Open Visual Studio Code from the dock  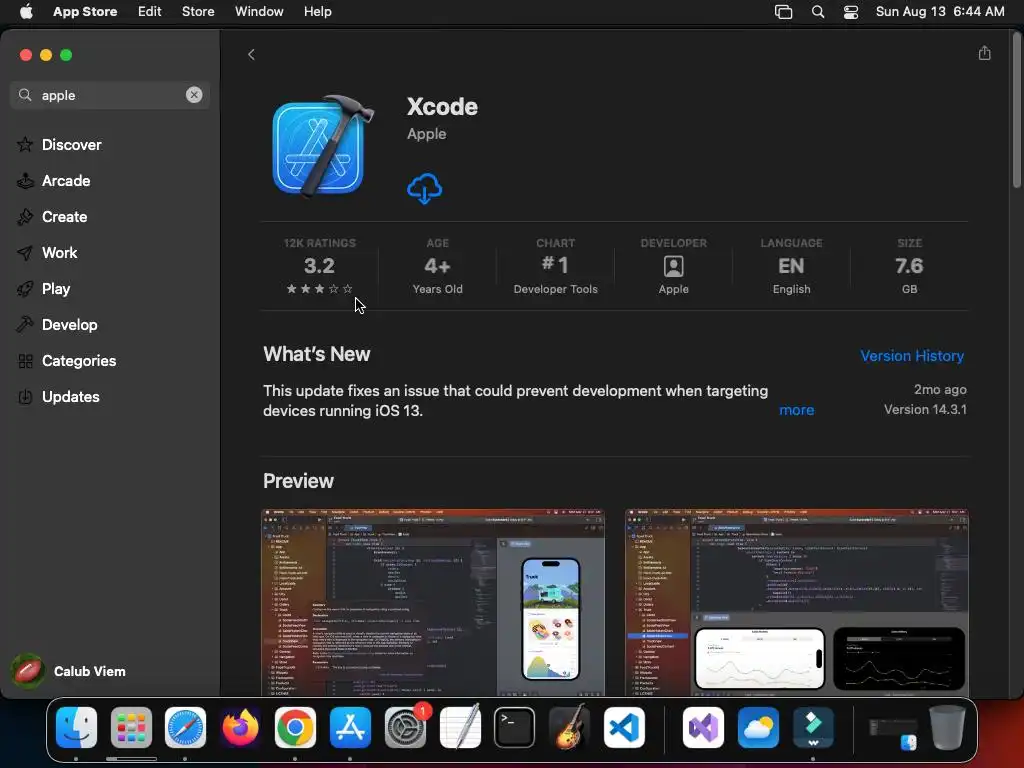pyautogui.click(x=624, y=728)
